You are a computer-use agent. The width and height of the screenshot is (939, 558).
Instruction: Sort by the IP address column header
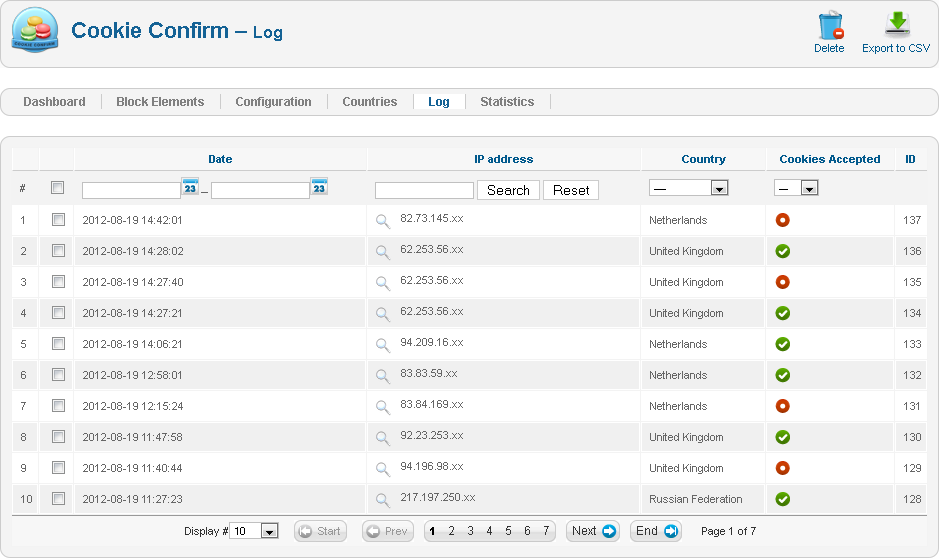point(504,159)
